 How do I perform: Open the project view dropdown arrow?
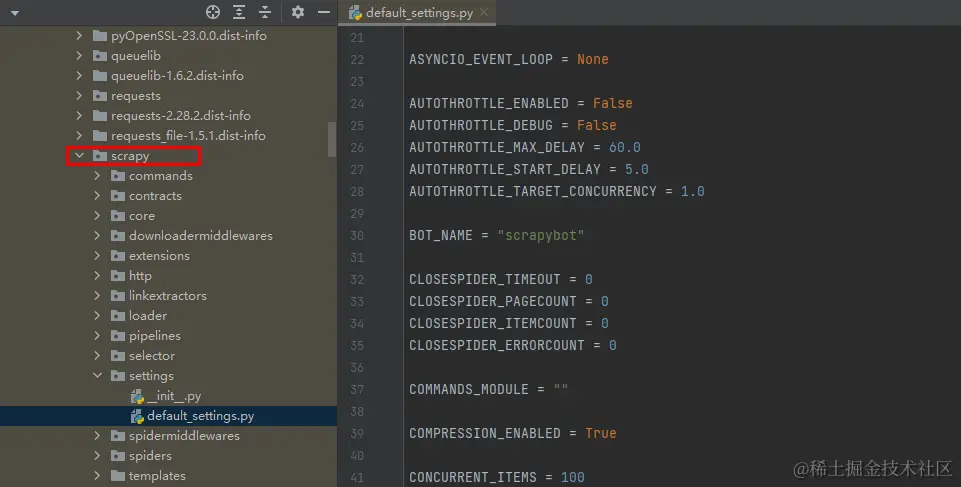[x=15, y=12]
